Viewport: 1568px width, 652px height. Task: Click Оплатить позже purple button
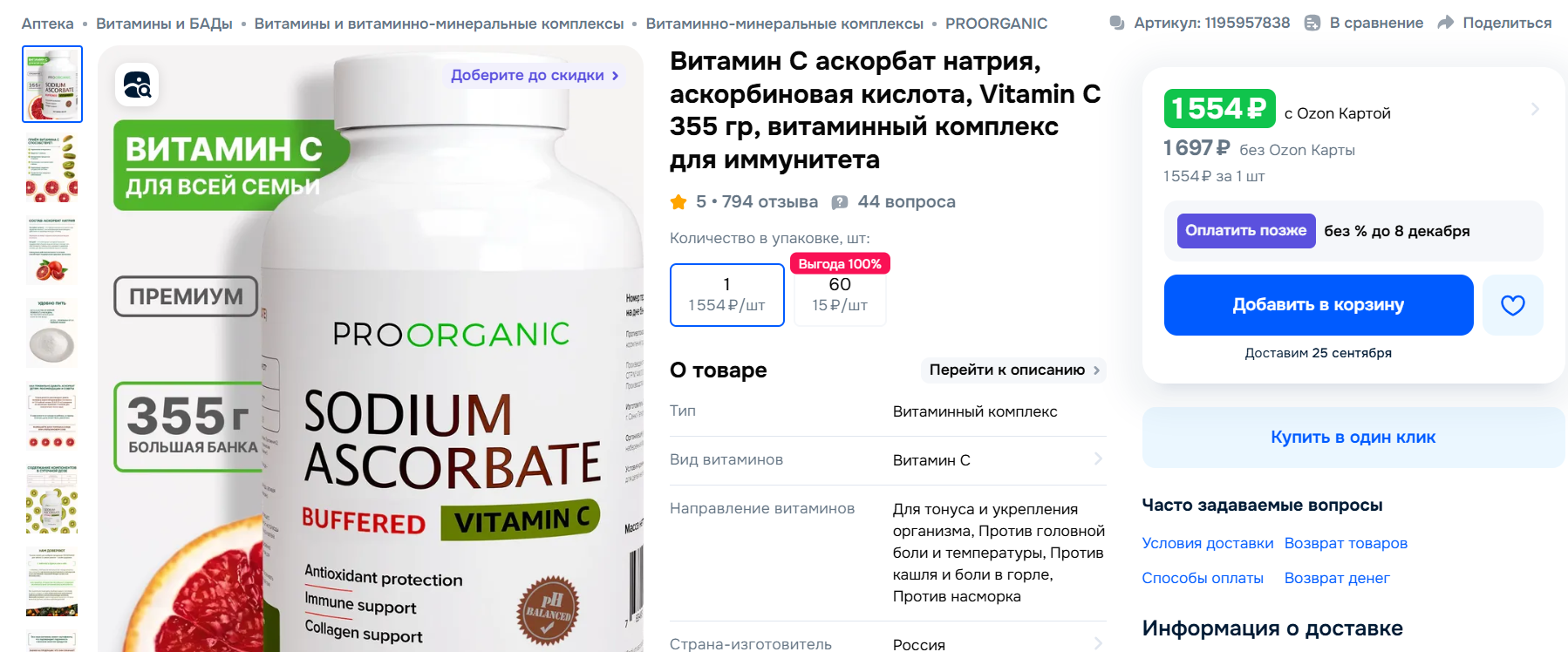tap(1246, 231)
